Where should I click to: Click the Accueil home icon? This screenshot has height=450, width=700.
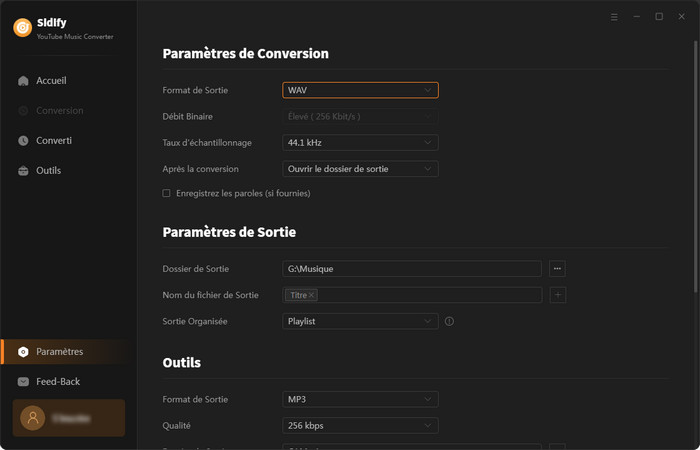pyautogui.click(x=23, y=80)
